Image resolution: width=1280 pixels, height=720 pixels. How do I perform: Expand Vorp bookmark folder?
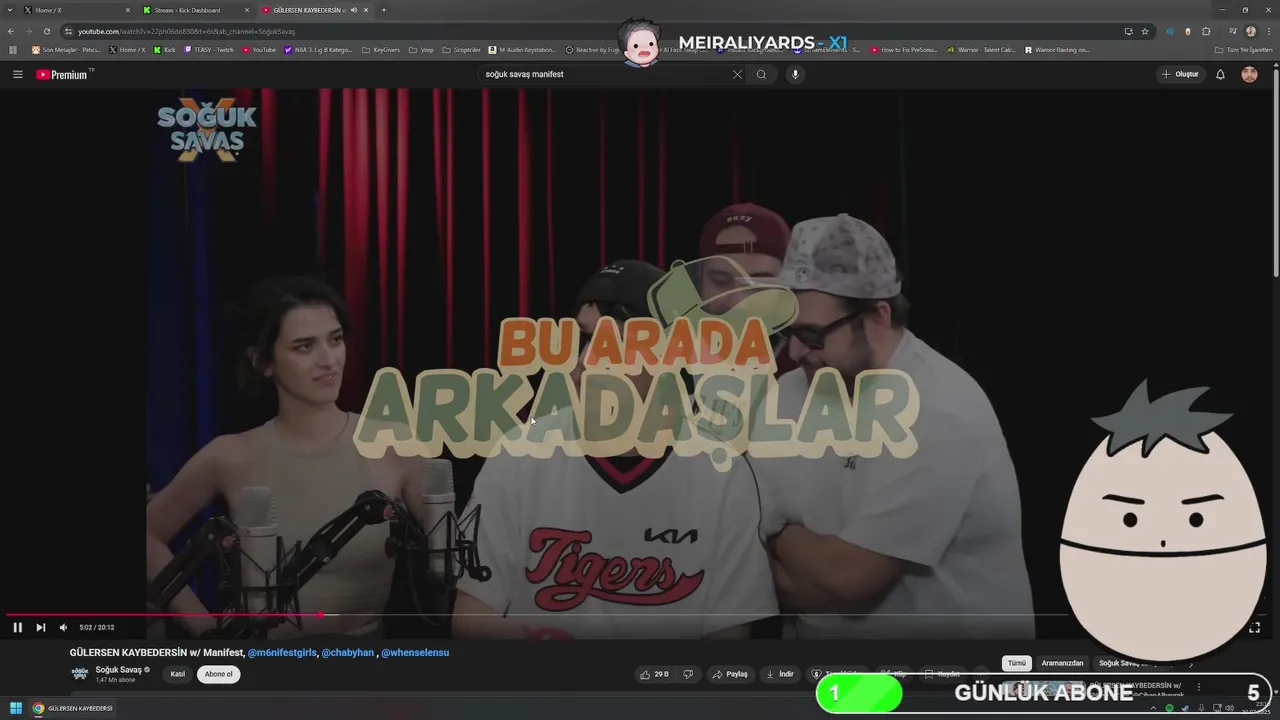point(421,49)
